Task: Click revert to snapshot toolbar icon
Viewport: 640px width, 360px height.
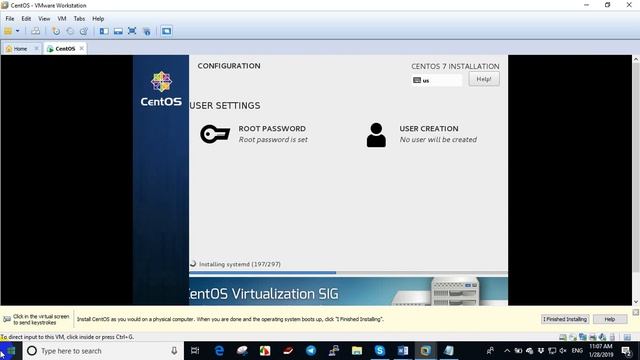Action: [x=70, y=31]
